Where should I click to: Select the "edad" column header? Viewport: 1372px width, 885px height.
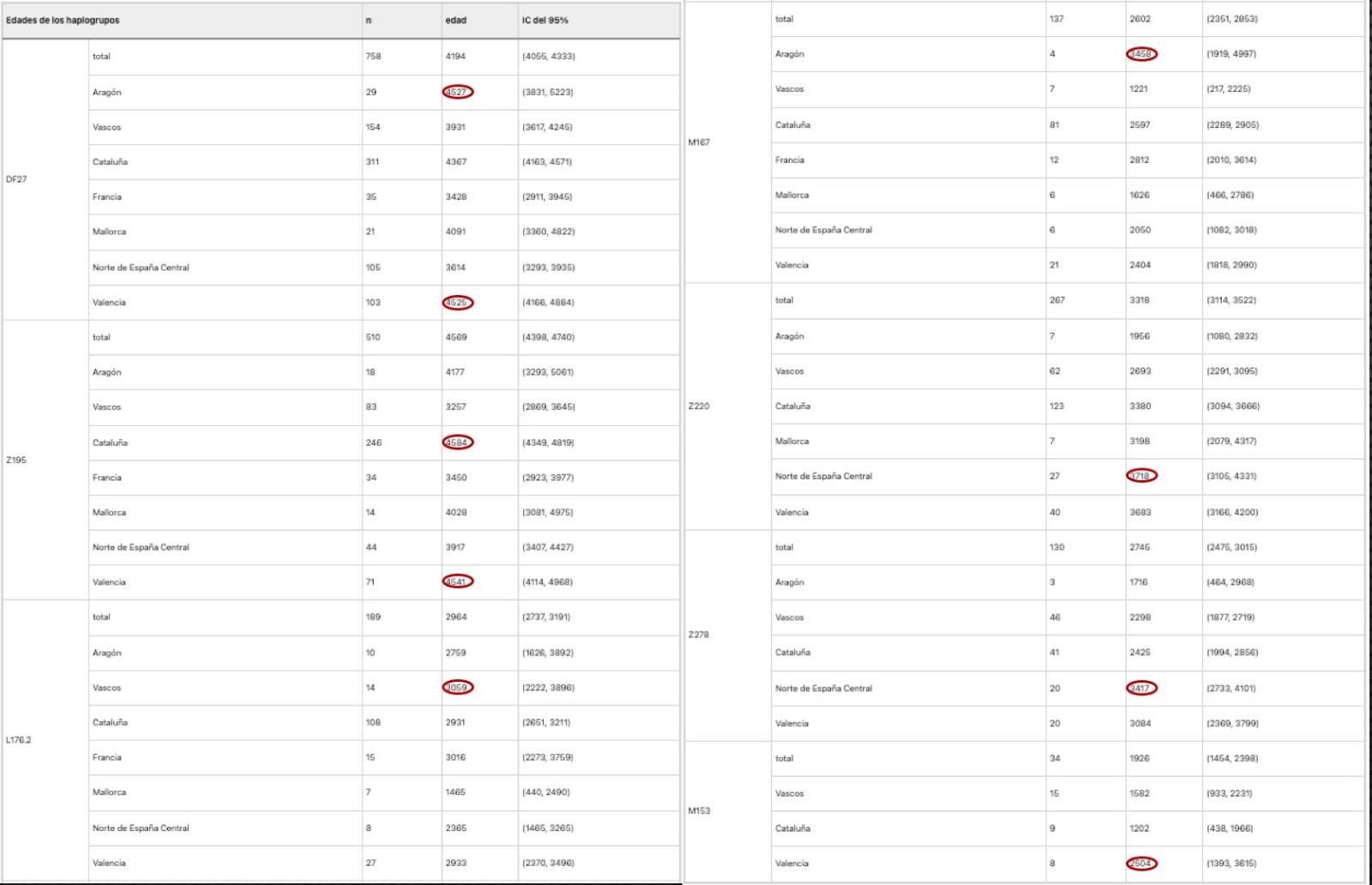pyautogui.click(x=456, y=21)
